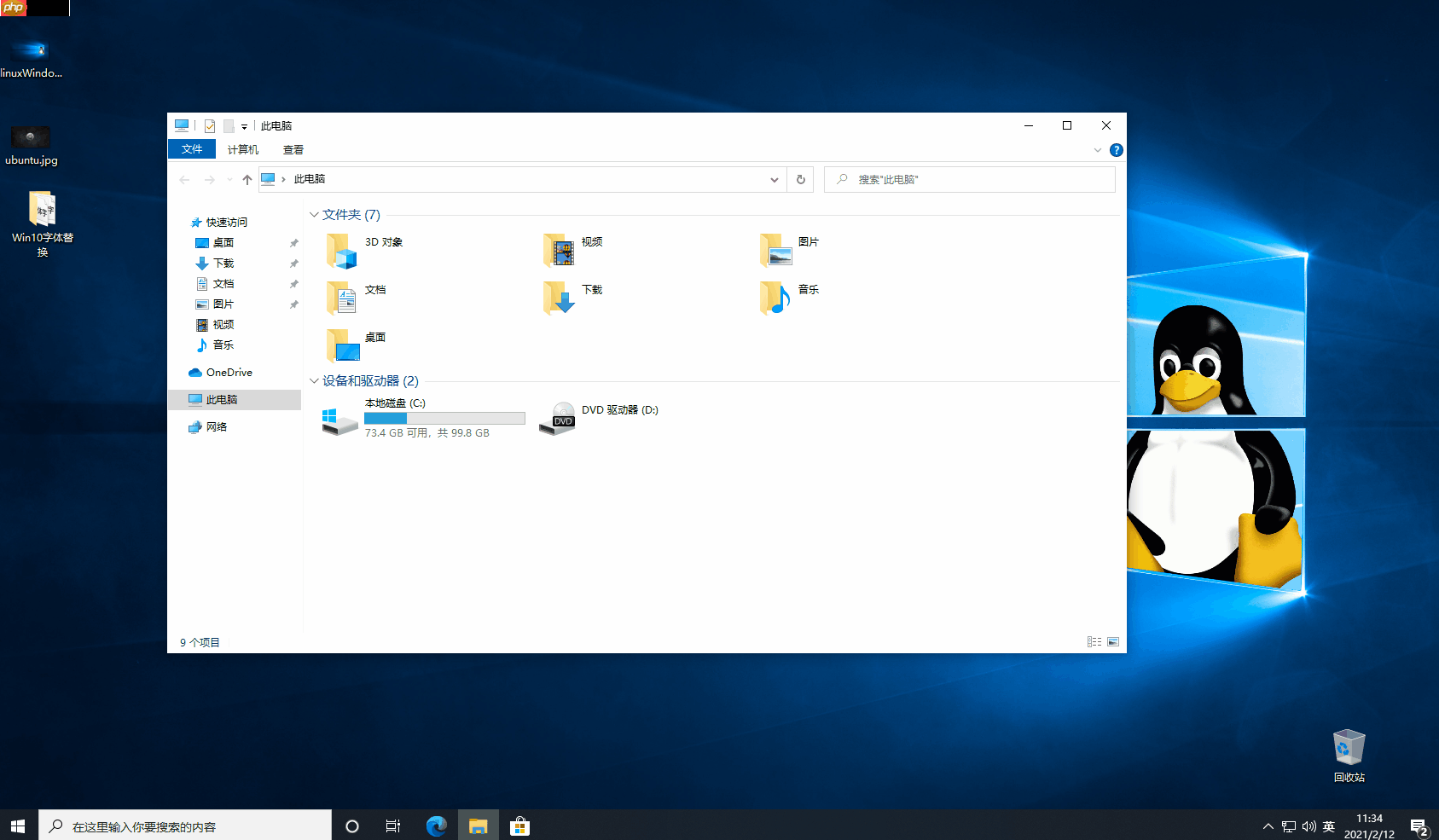The width and height of the screenshot is (1439, 840).
Task: Open the help question mark icon
Action: 1116,150
